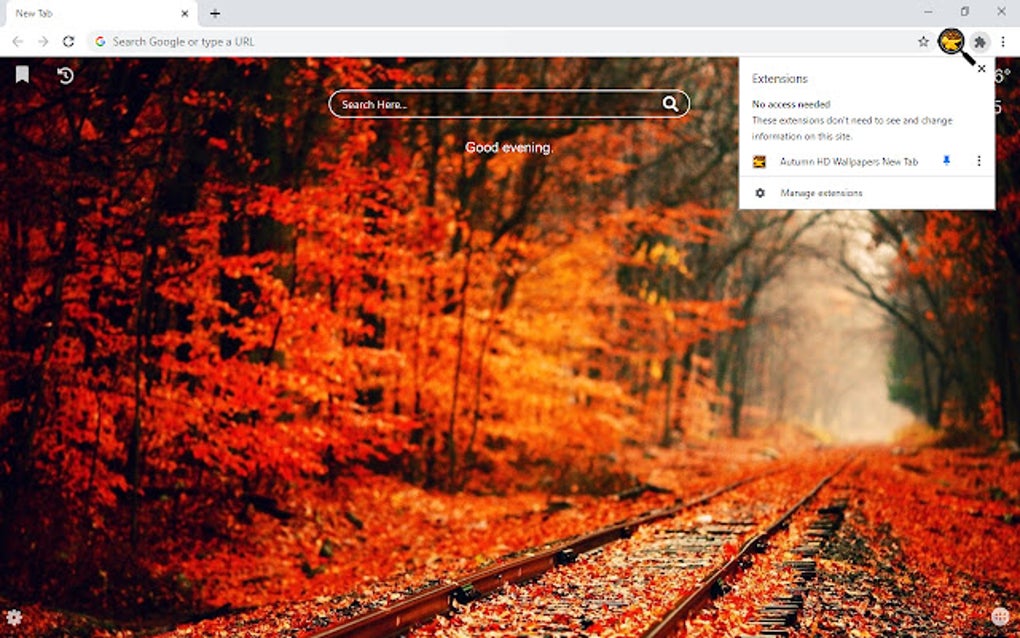Viewport: 1020px width, 638px height.
Task: Click the 'No access needed' heading
Action: (x=791, y=104)
